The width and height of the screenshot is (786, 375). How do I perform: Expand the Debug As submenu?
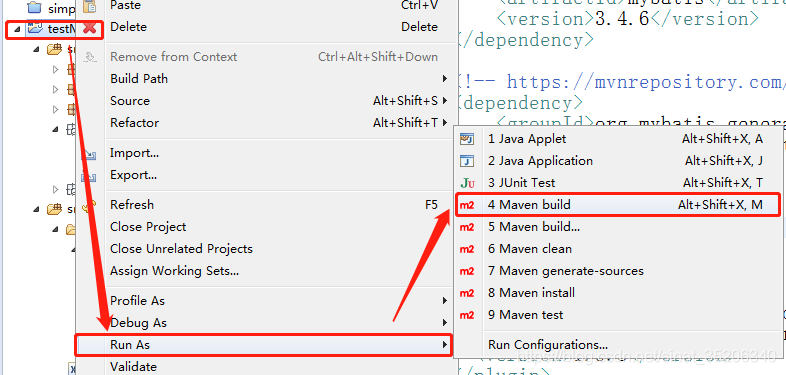point(278,323)
